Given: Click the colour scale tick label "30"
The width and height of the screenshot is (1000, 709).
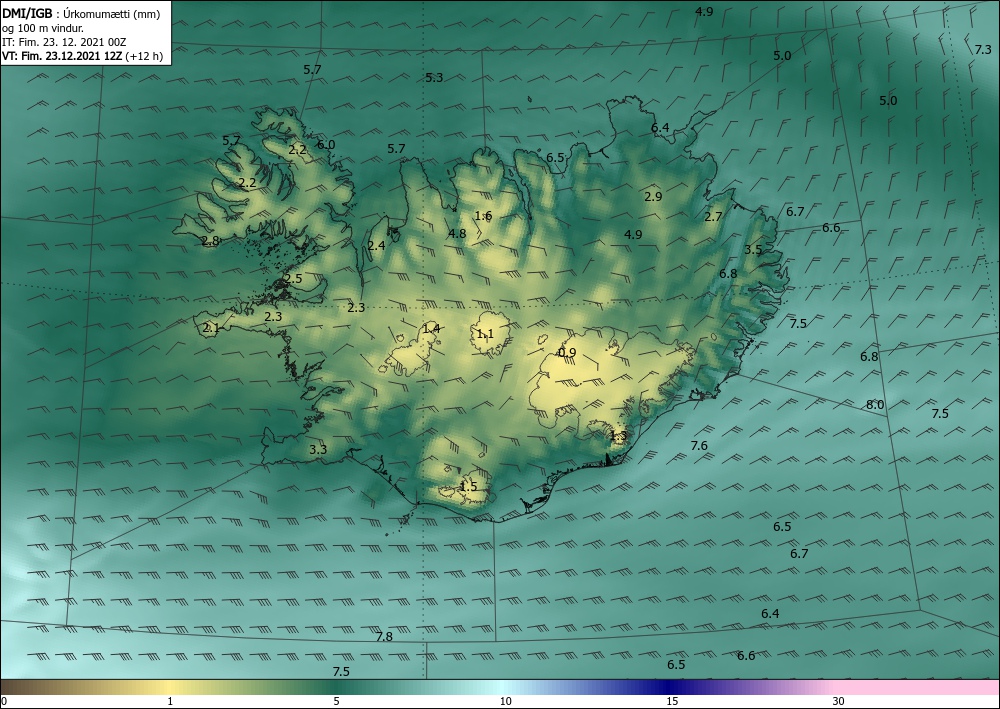Looking at the screenshot, I should tap(839, 702).
